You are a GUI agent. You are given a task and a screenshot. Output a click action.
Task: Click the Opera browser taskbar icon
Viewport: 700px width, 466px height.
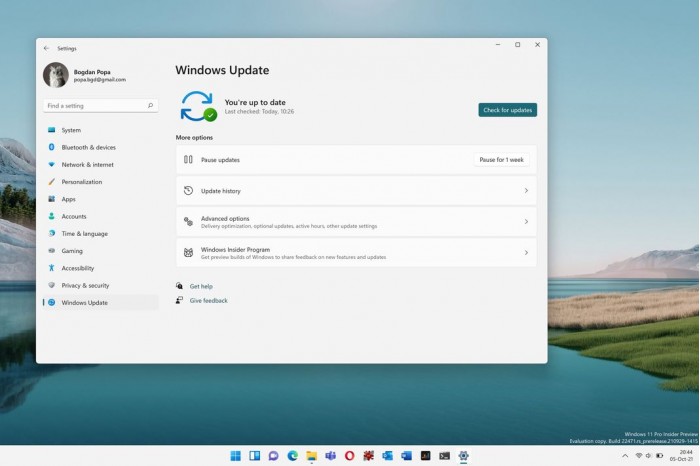(x=349, y=456)
